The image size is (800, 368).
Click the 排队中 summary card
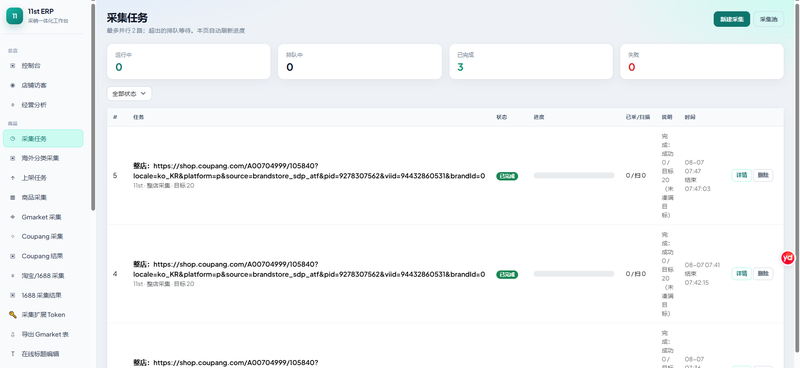[x=360, y=61]
